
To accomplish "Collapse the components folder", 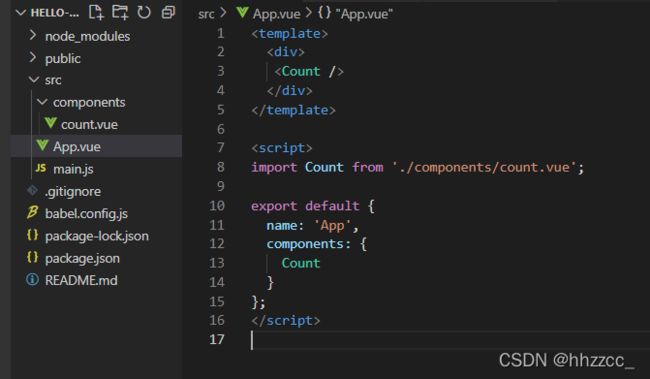I will (42, 102).
